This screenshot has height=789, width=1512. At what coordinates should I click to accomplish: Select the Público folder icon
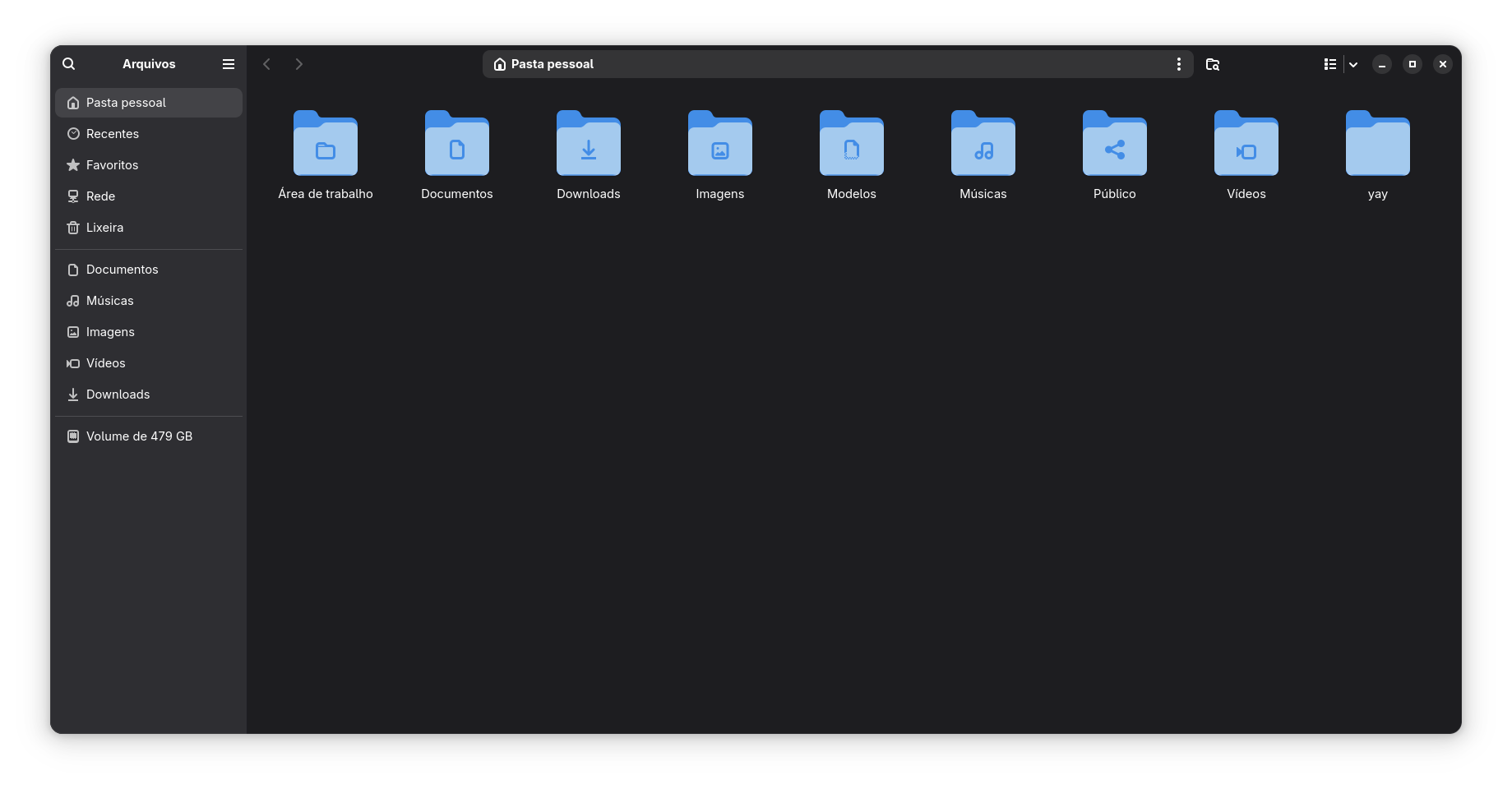(1115, 143)
